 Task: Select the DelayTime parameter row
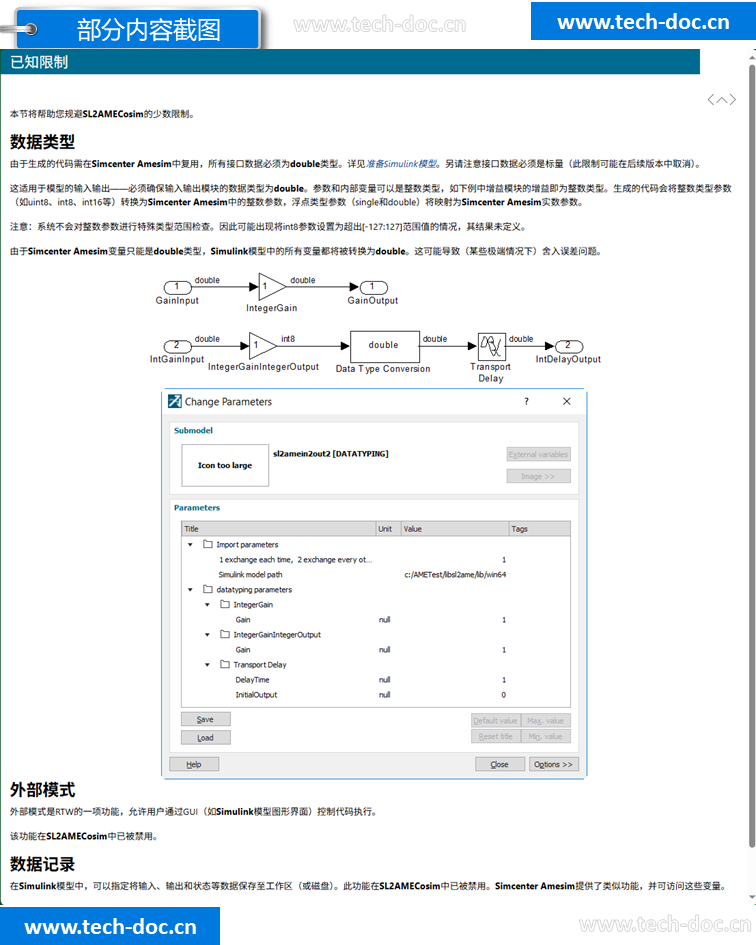click(x=376, y=680)
